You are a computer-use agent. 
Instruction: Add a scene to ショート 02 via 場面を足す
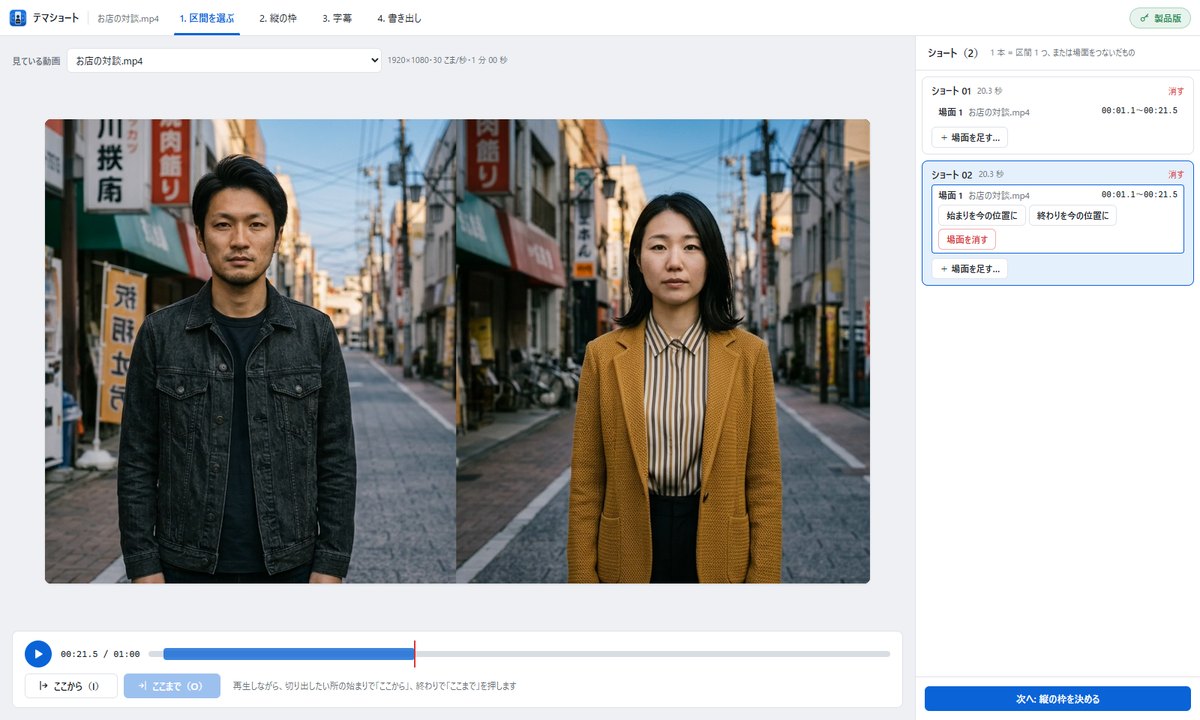click(x=969, y=268)
